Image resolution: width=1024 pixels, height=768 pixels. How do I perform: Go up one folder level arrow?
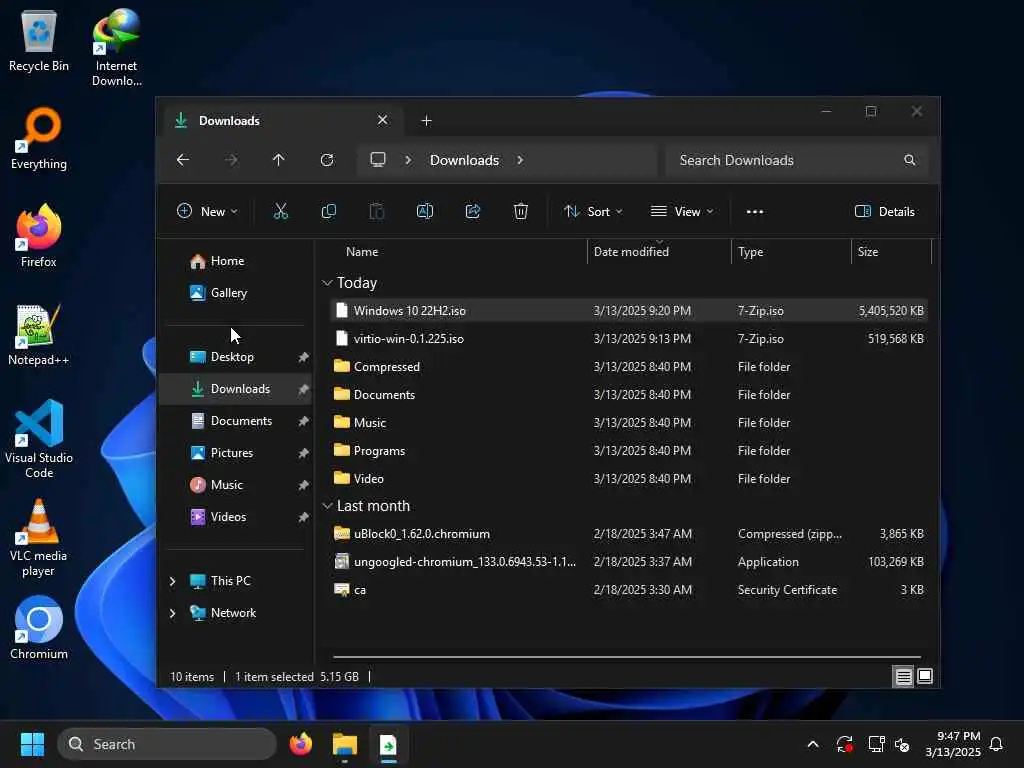pyautogui.click(x=279, y=160)
